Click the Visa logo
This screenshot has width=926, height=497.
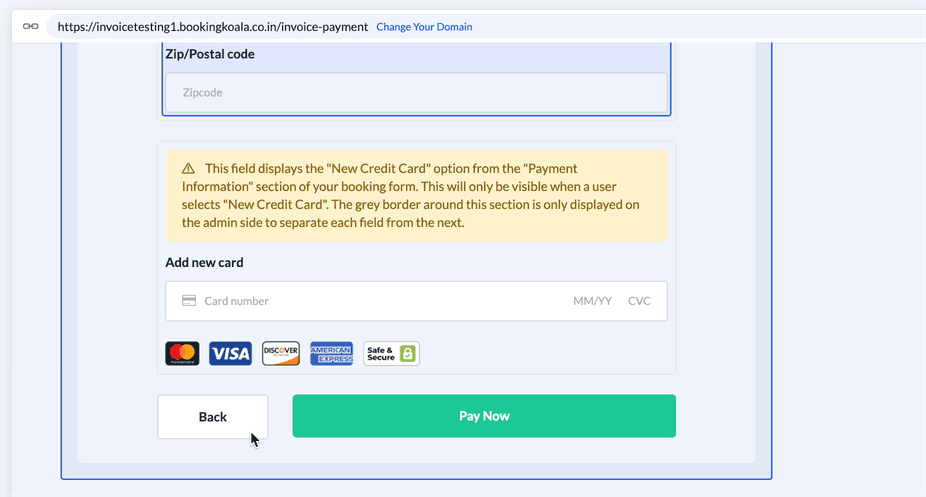230,353
